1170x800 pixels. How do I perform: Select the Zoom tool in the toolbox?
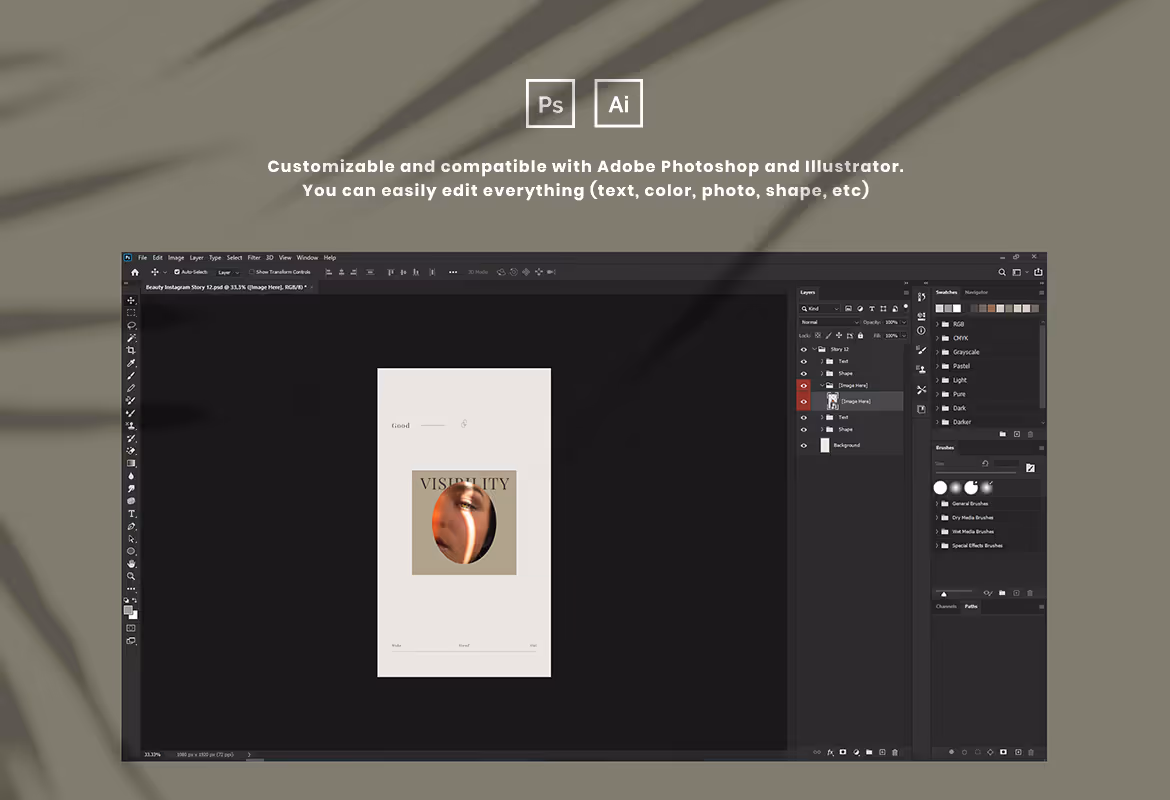coord(131,576)
